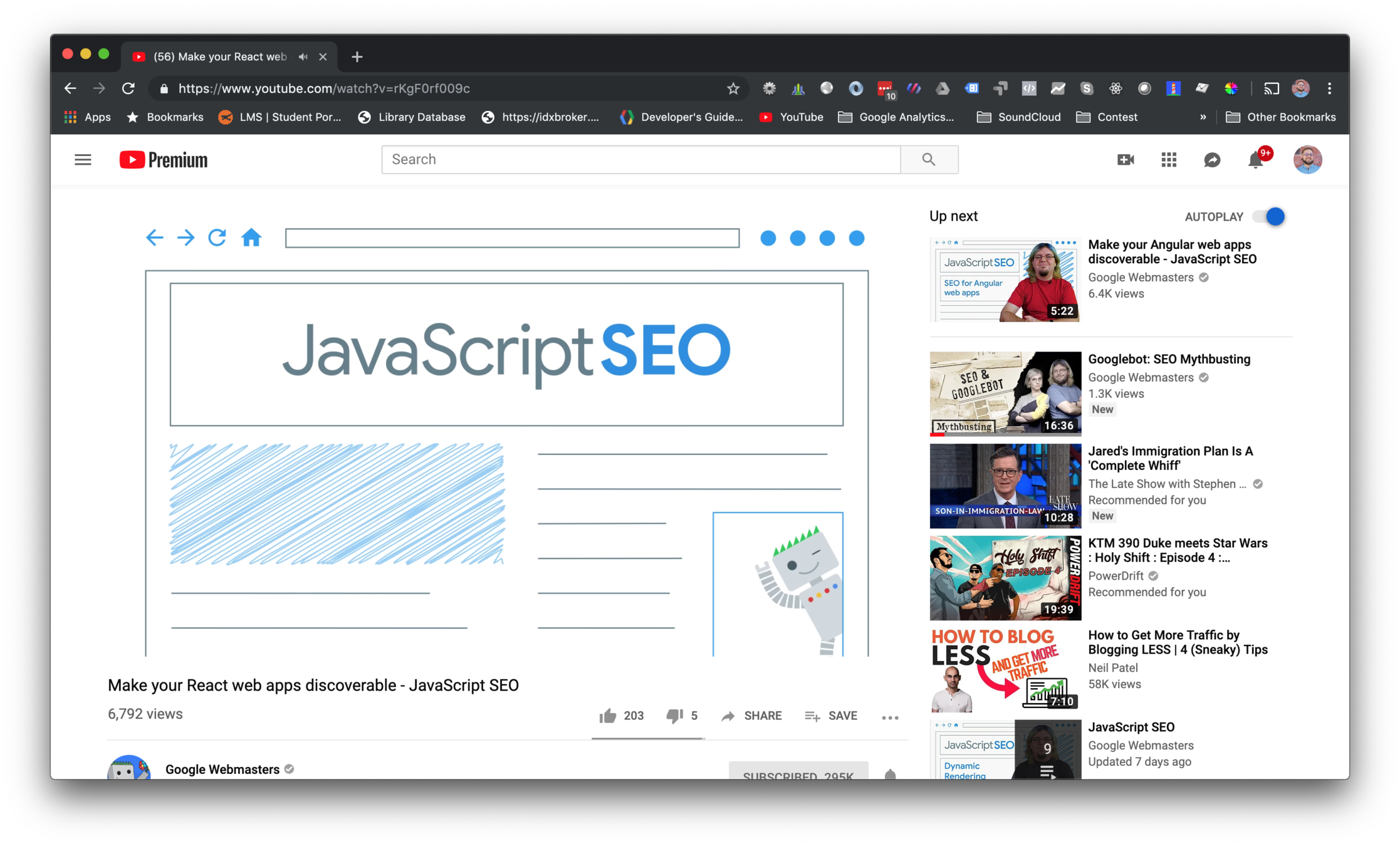The height and width of the screenshot is (846, 1400).
Task: Open the Googlebot SEO Mythbusting video thumbnail
Action: tap(1005, 393)
